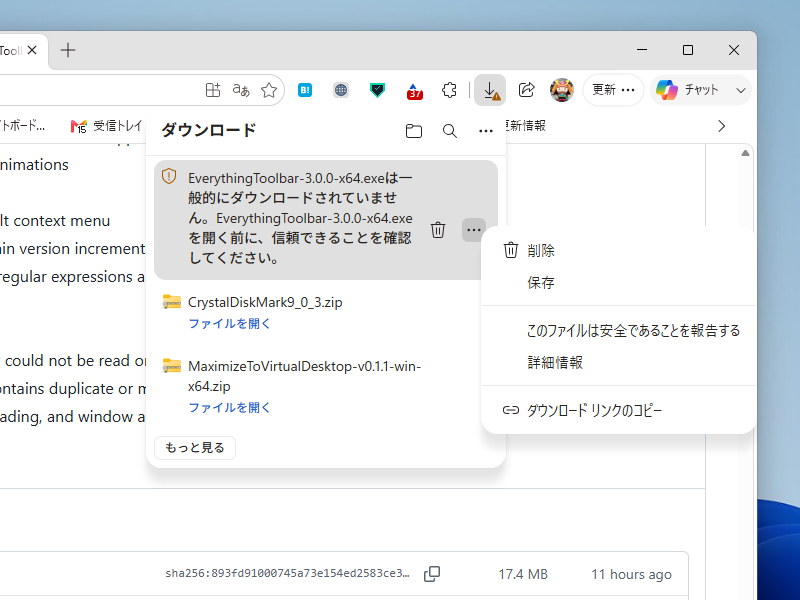Click the page scrollbar up arrow
Viewport: 800px width, 600px height.
745,153
